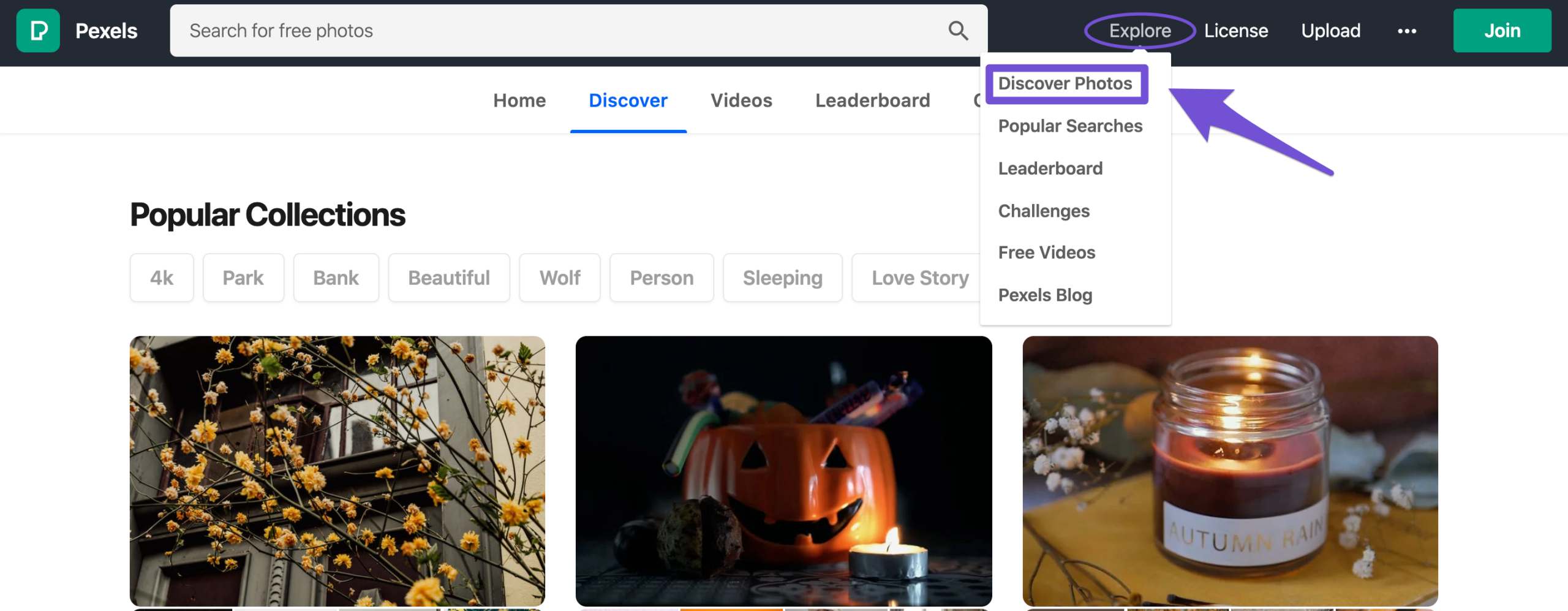
Task: Click the search magnifier icon
Action: (x=958, y=31)
